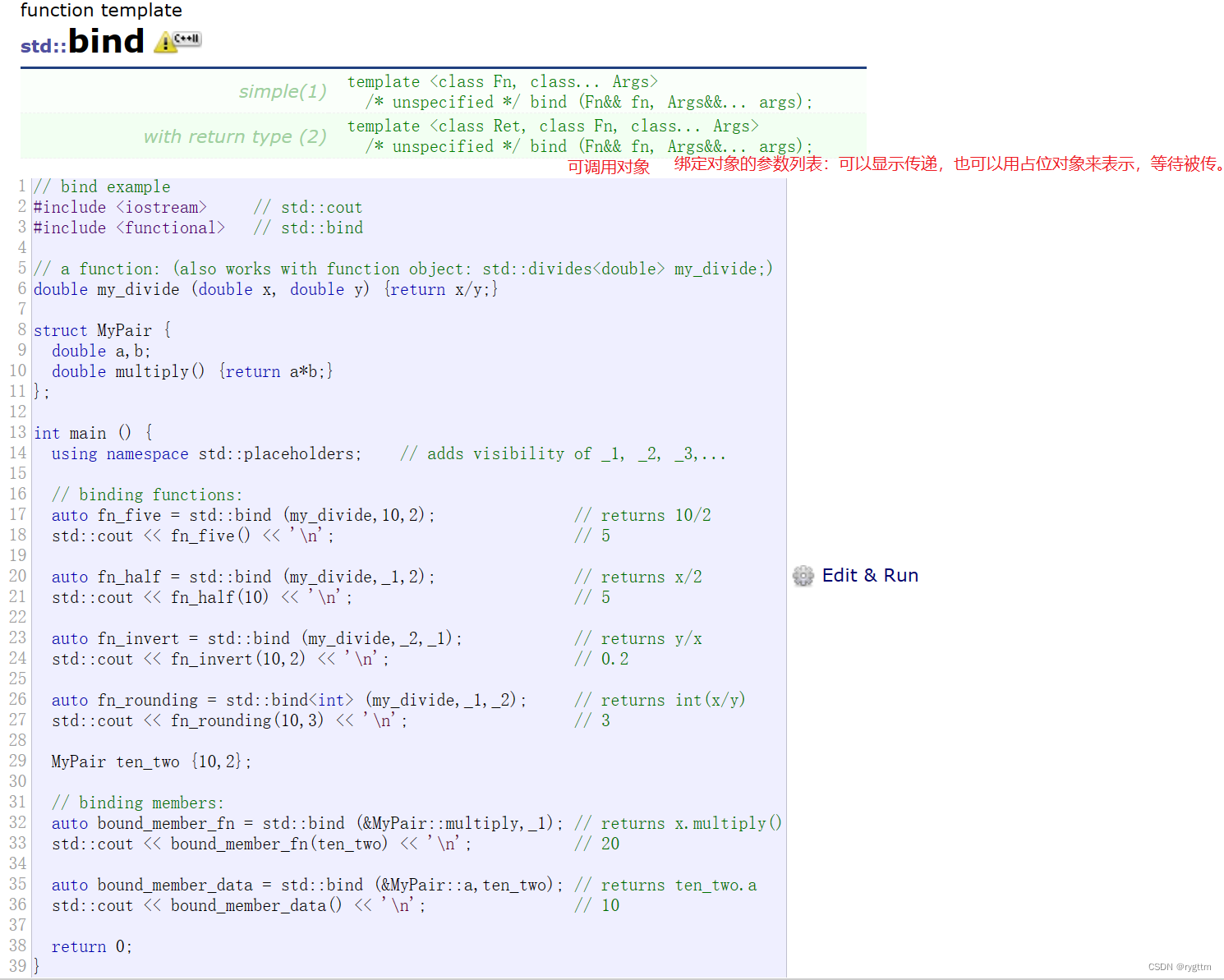Click the 'return 0;' line
The image size is (1224, 980).
pyautogui.click(x=92, y=946)
